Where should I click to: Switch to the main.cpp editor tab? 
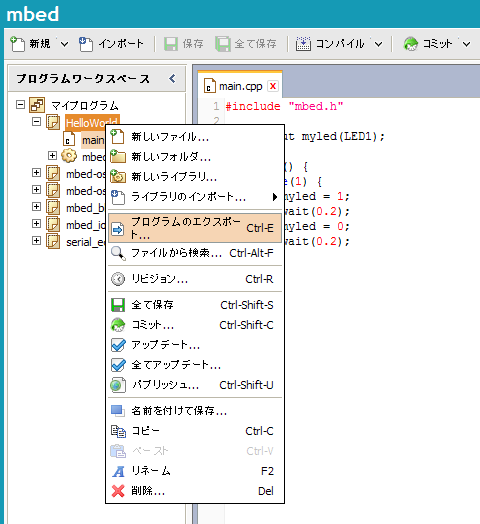240,87
